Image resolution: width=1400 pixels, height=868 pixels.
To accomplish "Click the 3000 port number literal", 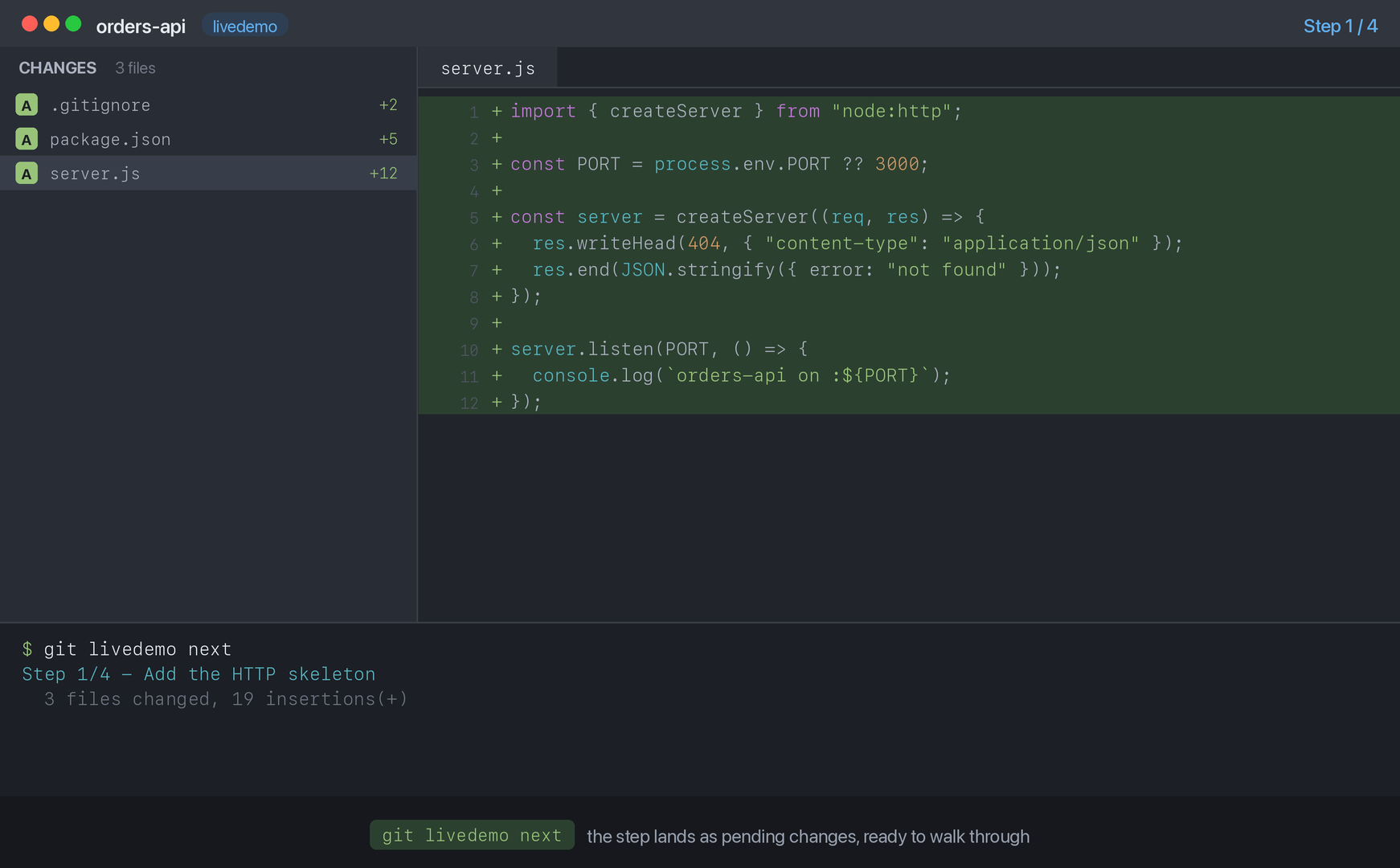I will [897, 164].
